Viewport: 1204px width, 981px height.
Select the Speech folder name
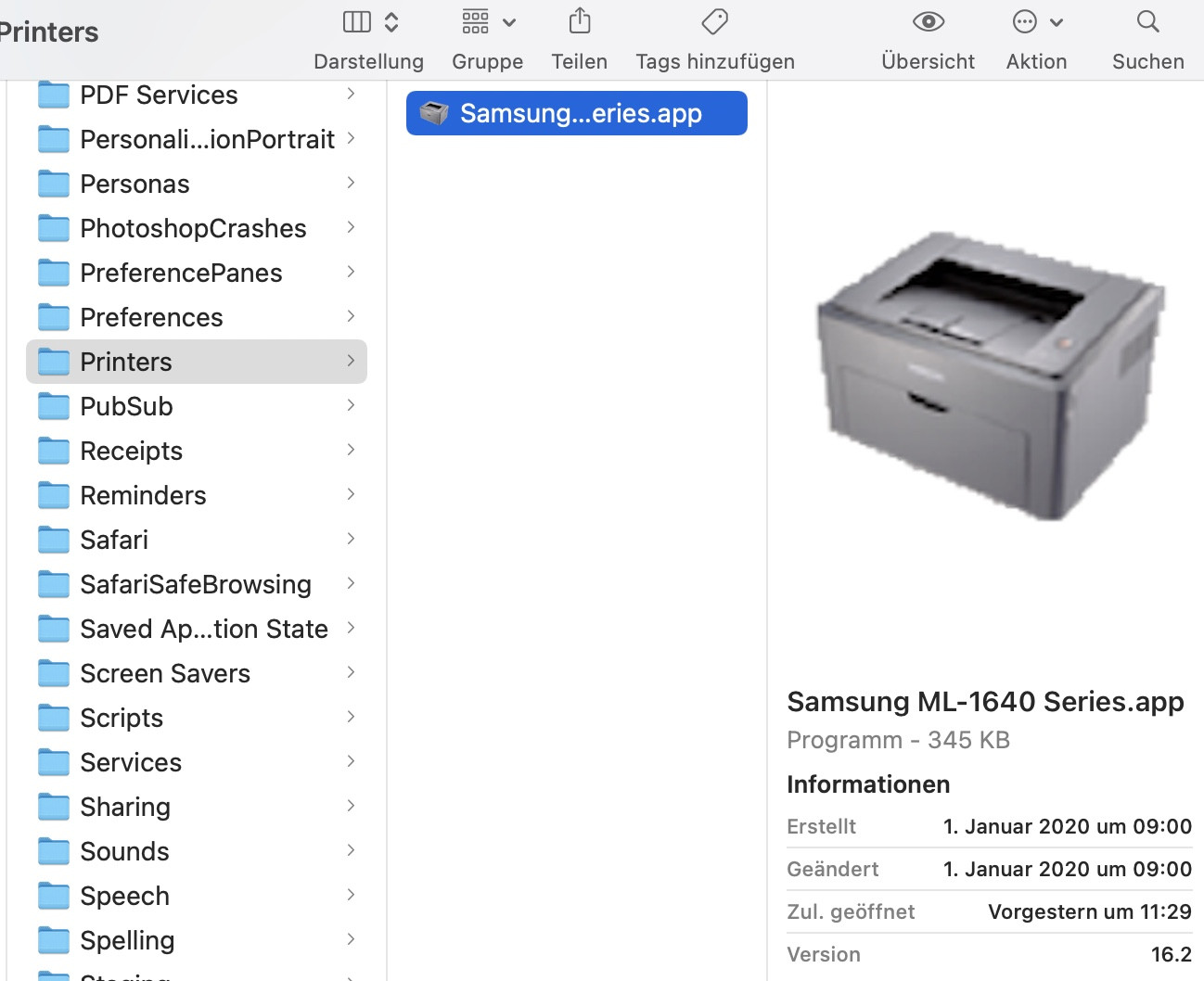click(124, 897)
